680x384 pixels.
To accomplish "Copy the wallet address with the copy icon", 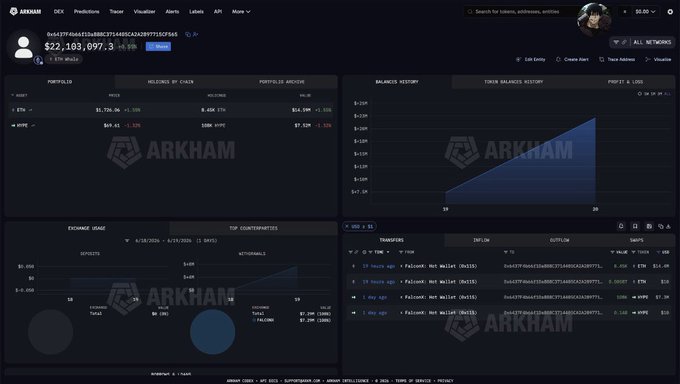I will pos(188,34).
